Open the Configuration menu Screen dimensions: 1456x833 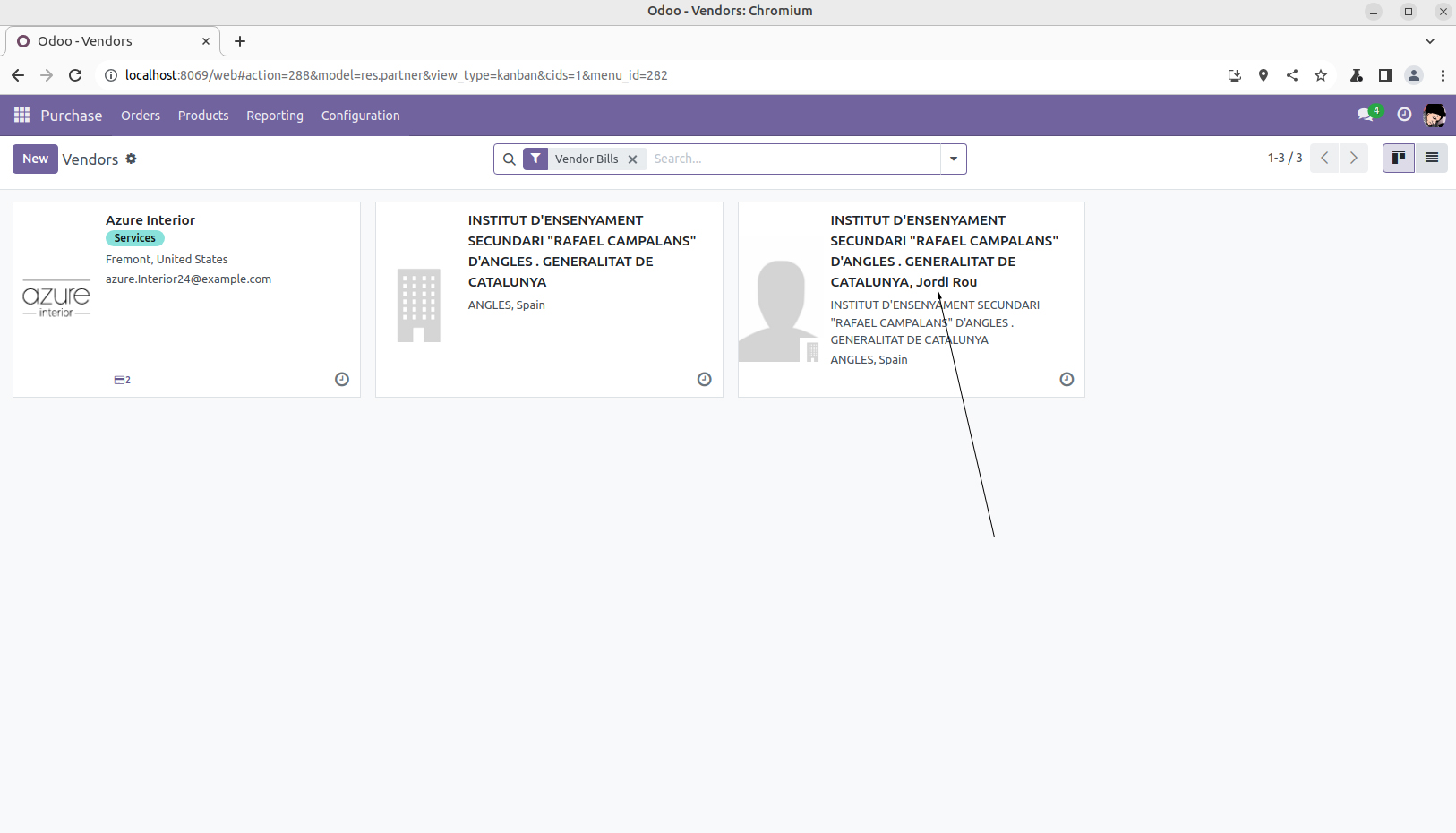pyautogui.click(x=360, y=116)
